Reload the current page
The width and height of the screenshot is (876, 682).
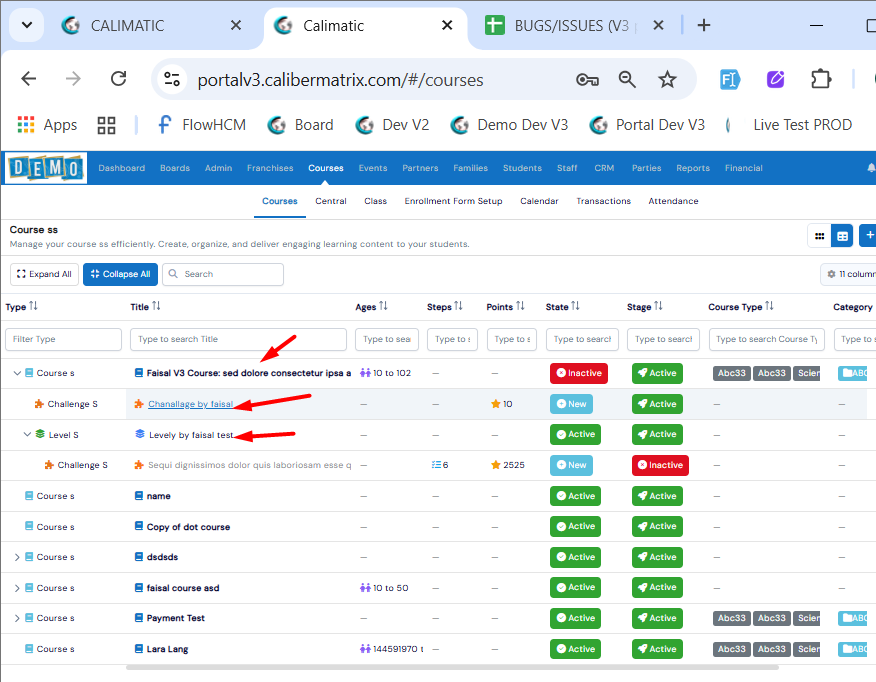click(x=118, y=79)
